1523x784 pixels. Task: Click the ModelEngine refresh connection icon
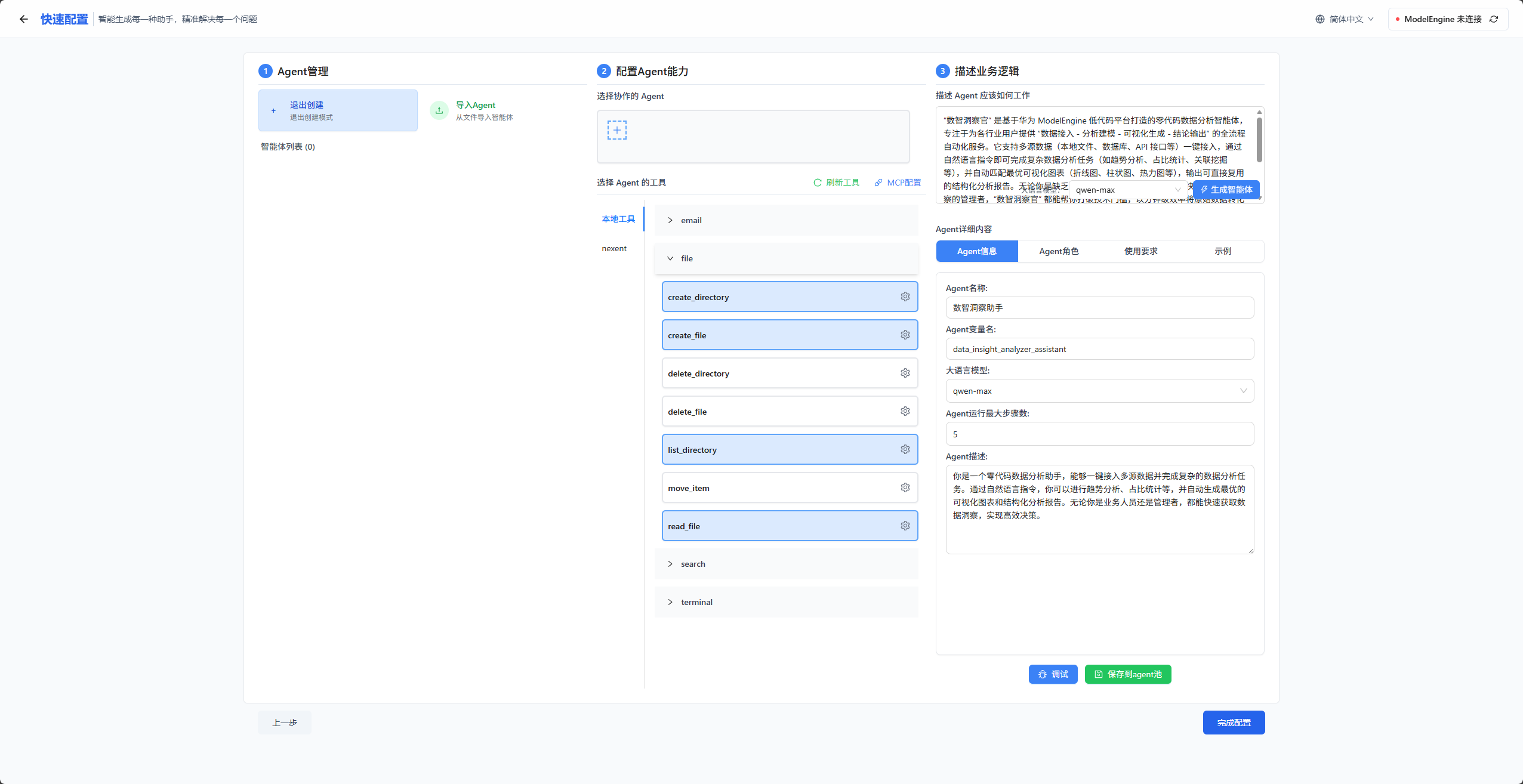tap(1494, 19)
